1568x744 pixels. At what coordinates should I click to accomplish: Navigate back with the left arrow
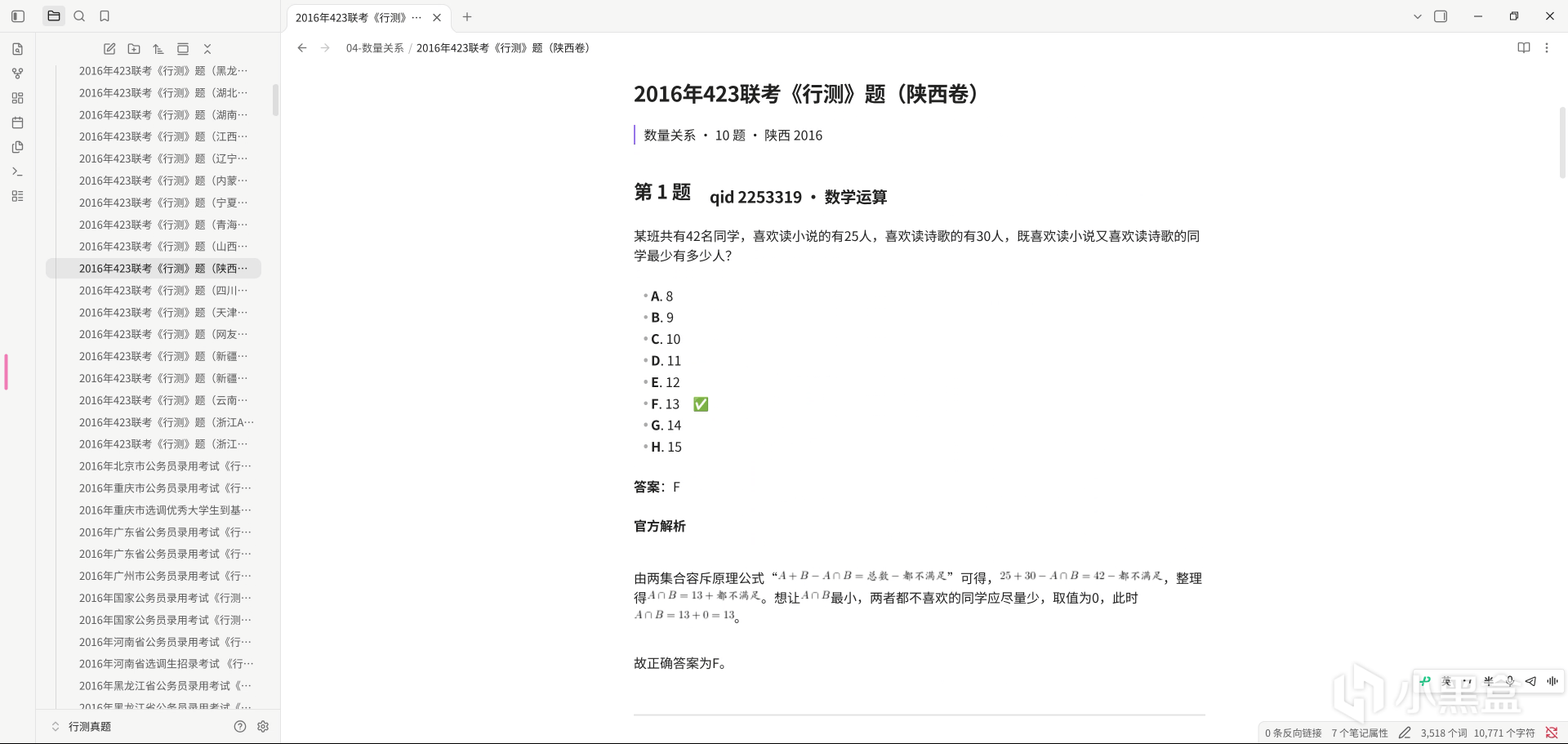[302, 48]
